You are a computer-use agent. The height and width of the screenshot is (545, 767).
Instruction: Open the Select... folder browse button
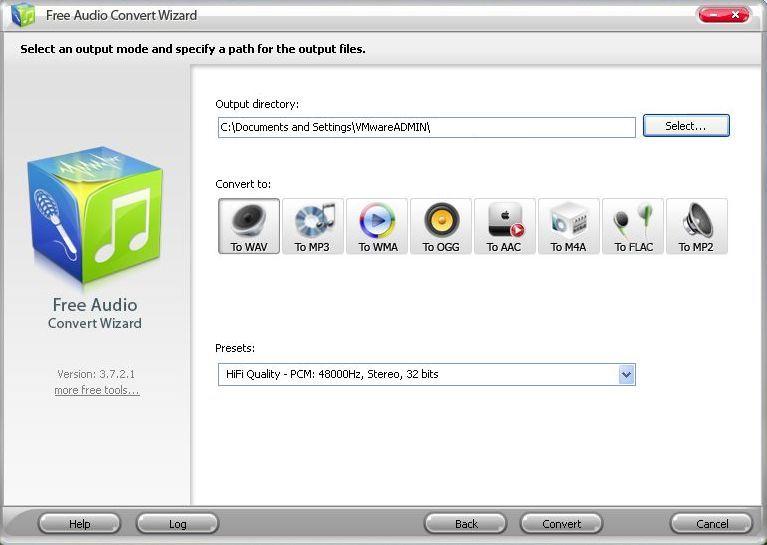tap(686, 126)
